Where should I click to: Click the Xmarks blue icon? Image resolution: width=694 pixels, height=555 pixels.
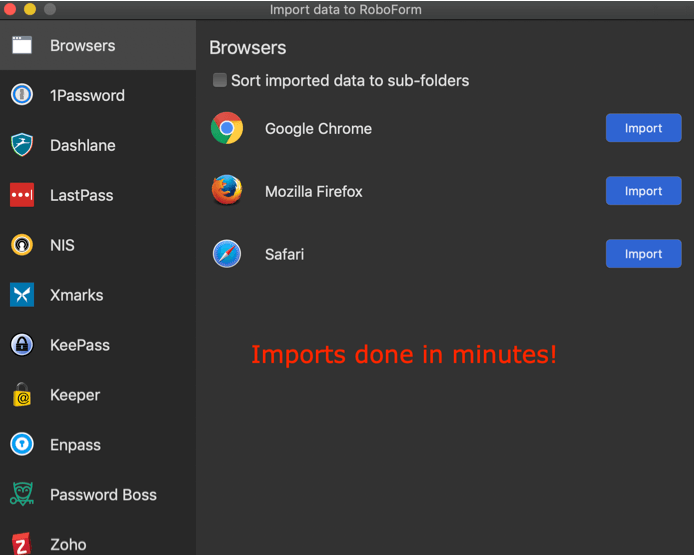tap(21, 295)
